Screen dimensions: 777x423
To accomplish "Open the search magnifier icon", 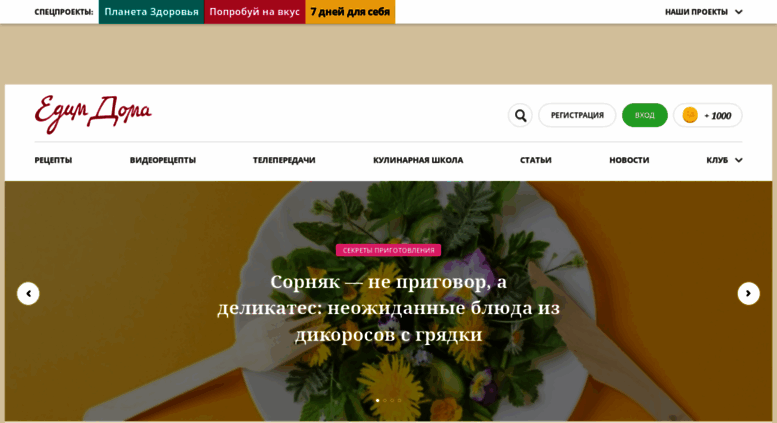I will (x=520, y=115).
